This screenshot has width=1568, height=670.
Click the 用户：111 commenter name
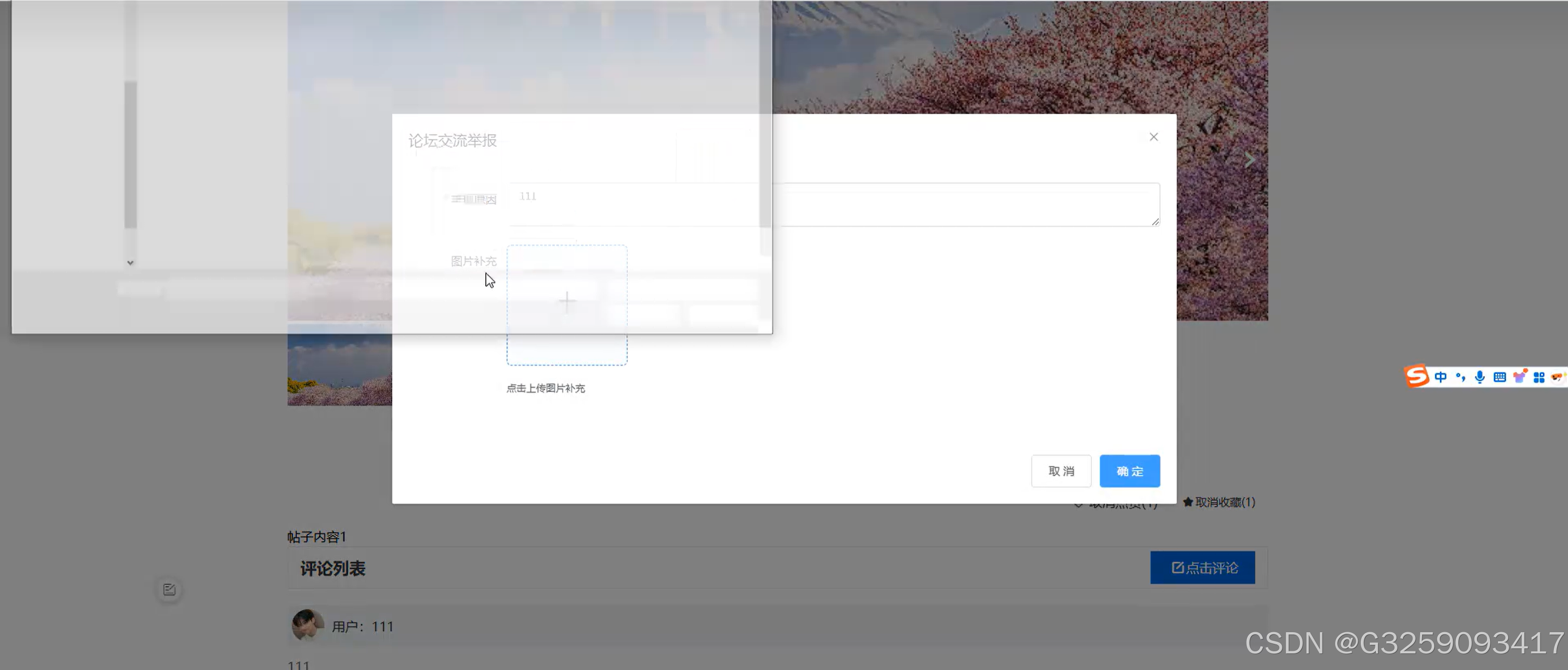click(363, 626)
